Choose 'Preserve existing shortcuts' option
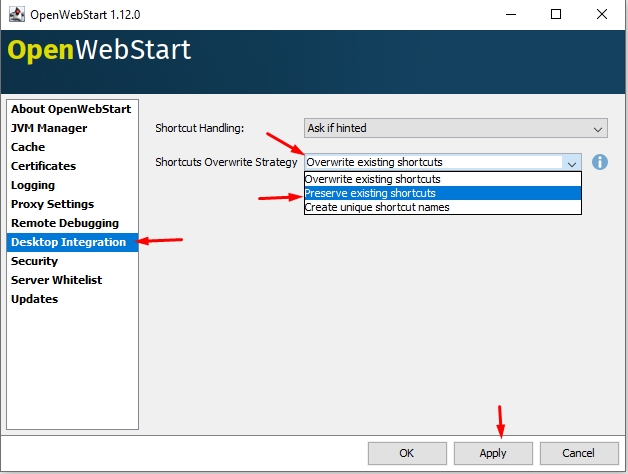The width and height of the screenshot is (628, 474). click(370, 193)
